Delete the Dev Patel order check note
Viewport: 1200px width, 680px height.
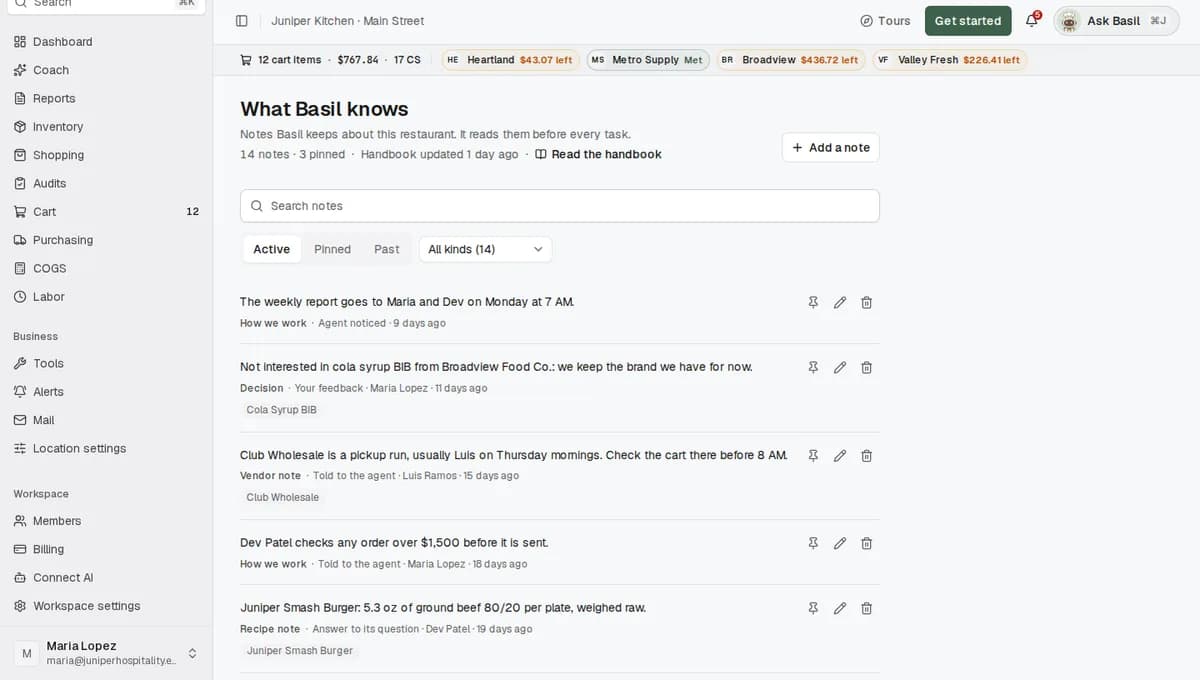pos(867,543)
